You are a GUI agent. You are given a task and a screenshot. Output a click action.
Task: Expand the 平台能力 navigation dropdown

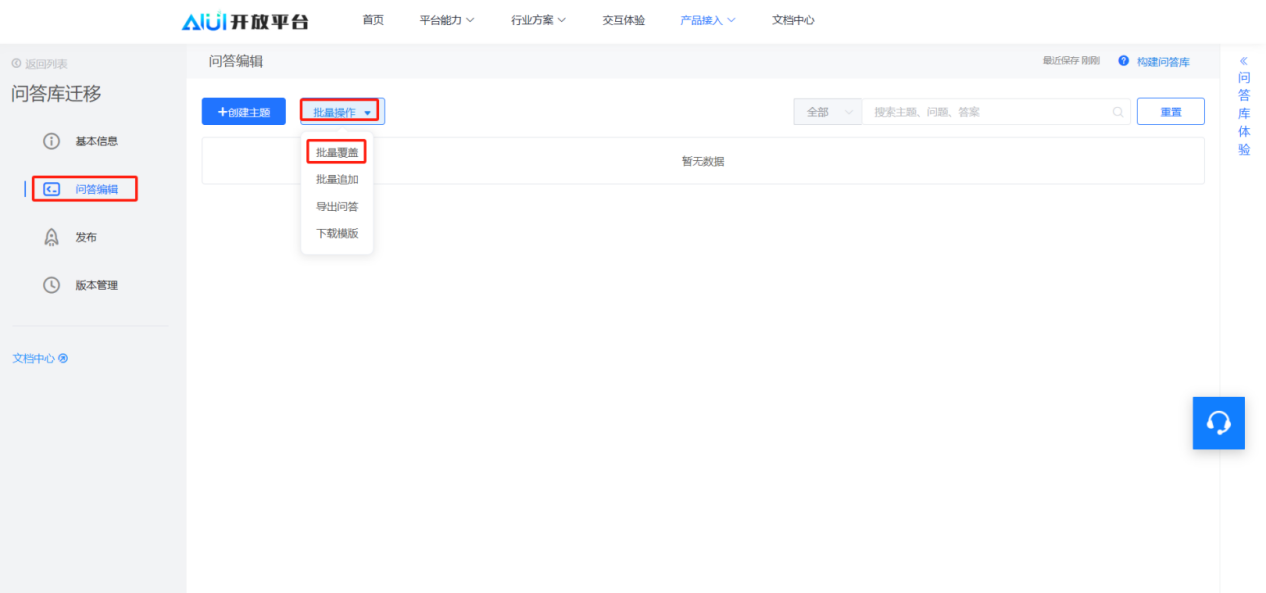[x=446, y=20]
